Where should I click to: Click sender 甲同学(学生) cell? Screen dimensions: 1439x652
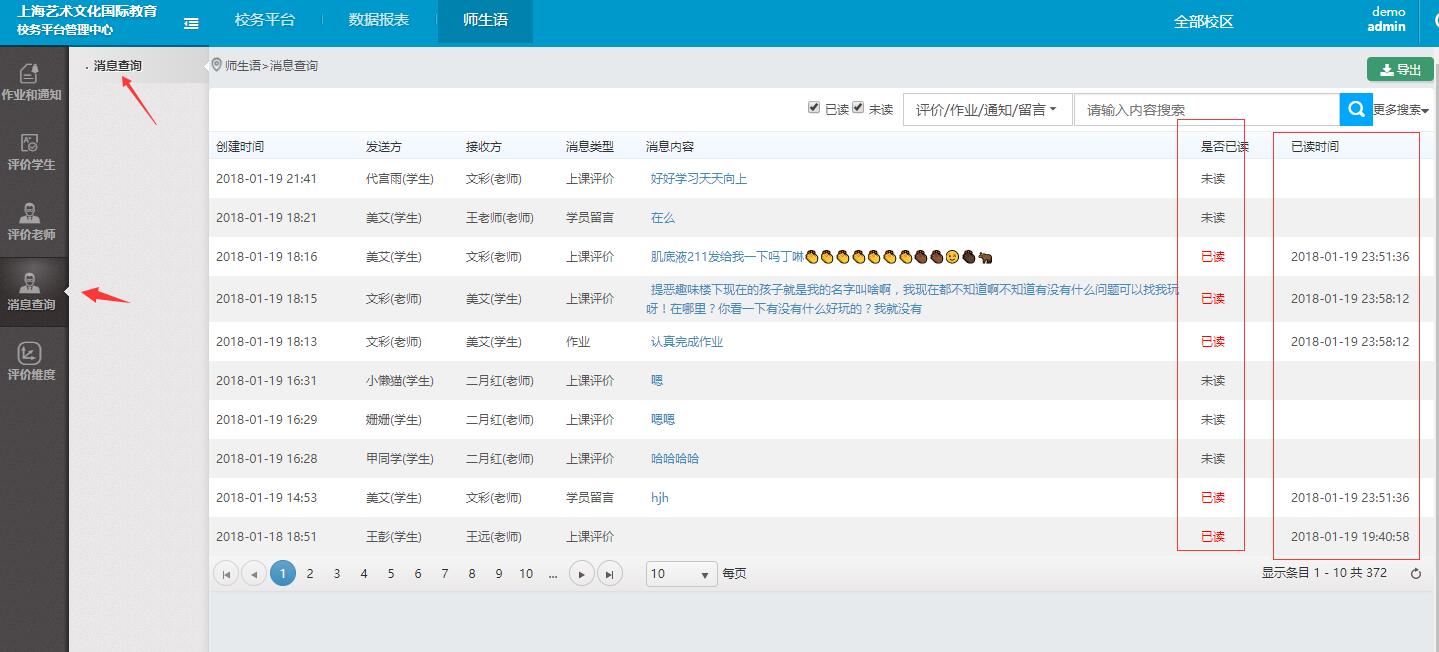coord(400,459)
